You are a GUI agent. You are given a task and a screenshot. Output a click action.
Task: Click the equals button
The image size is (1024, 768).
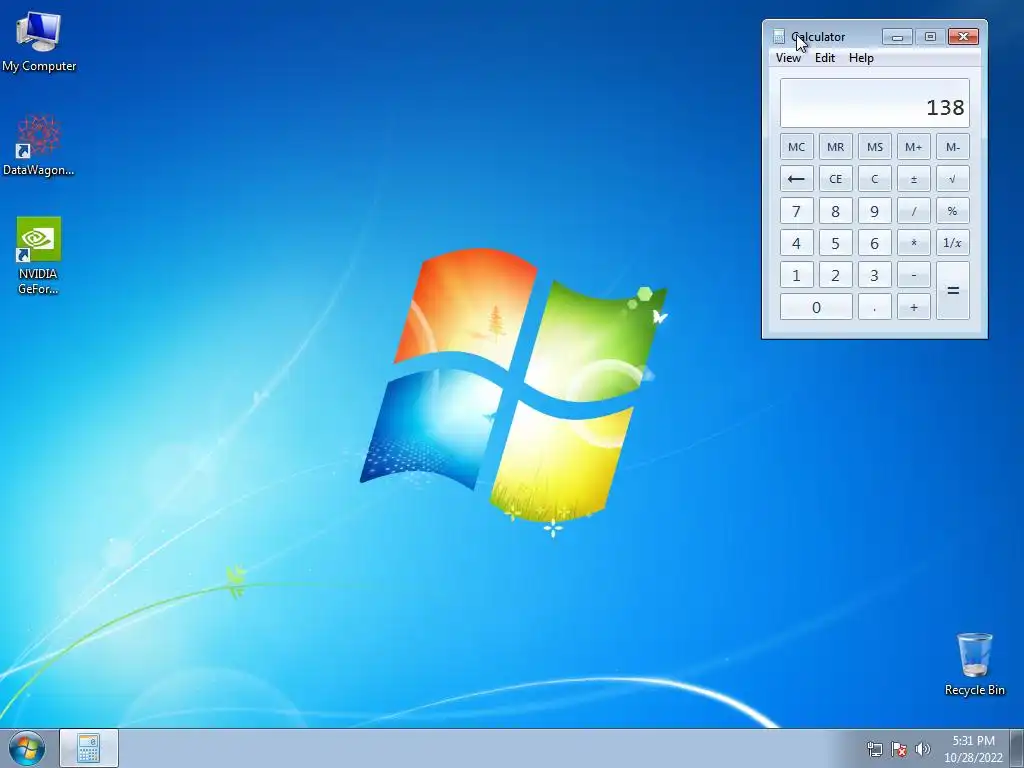click(x=953, y=291)
